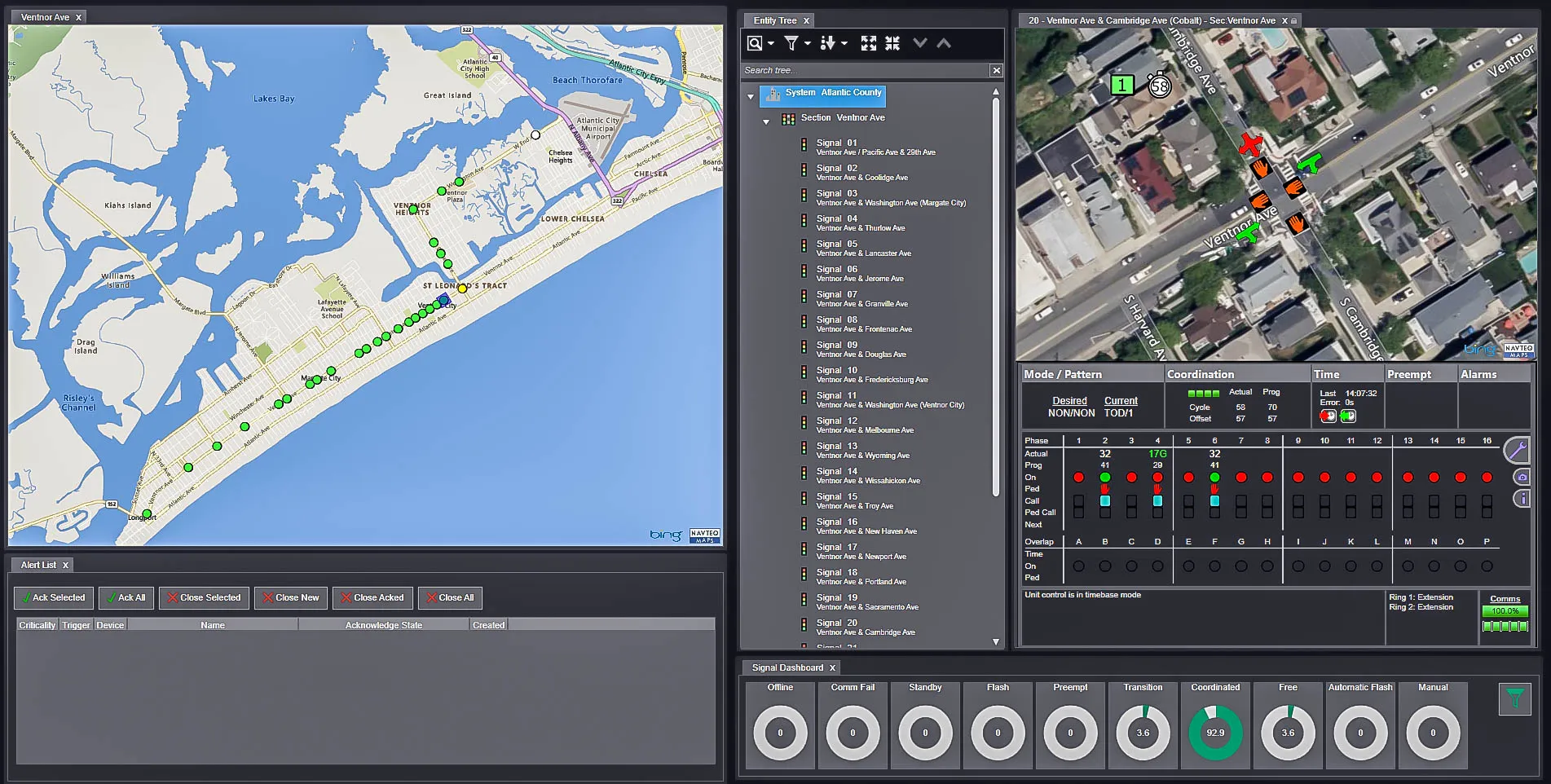
Task: Toggle the Call box for phase 6
Action: pos(1214,501)
